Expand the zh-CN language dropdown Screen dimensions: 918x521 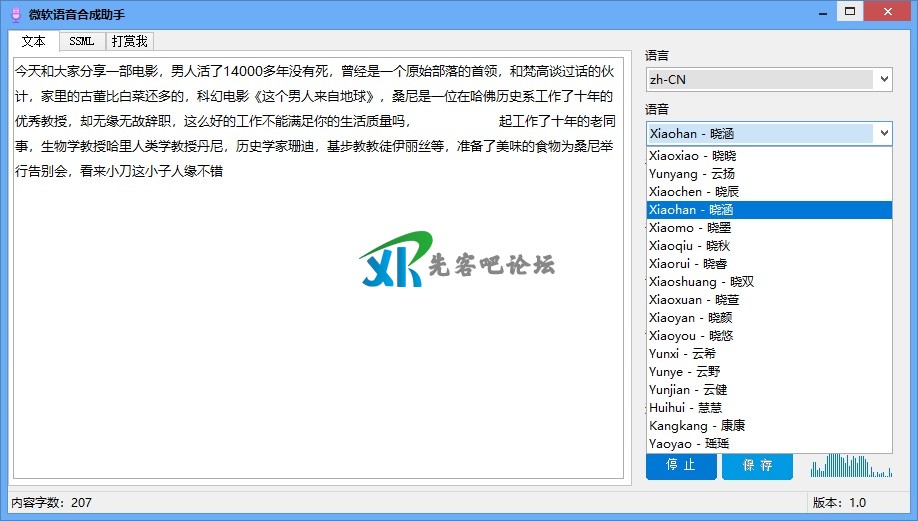tap(883, 79)
